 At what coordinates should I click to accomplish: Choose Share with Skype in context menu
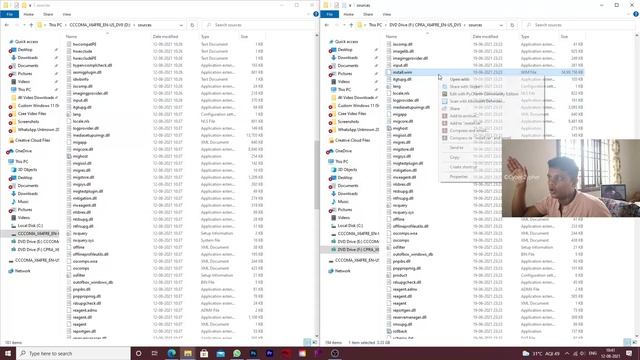465,87
